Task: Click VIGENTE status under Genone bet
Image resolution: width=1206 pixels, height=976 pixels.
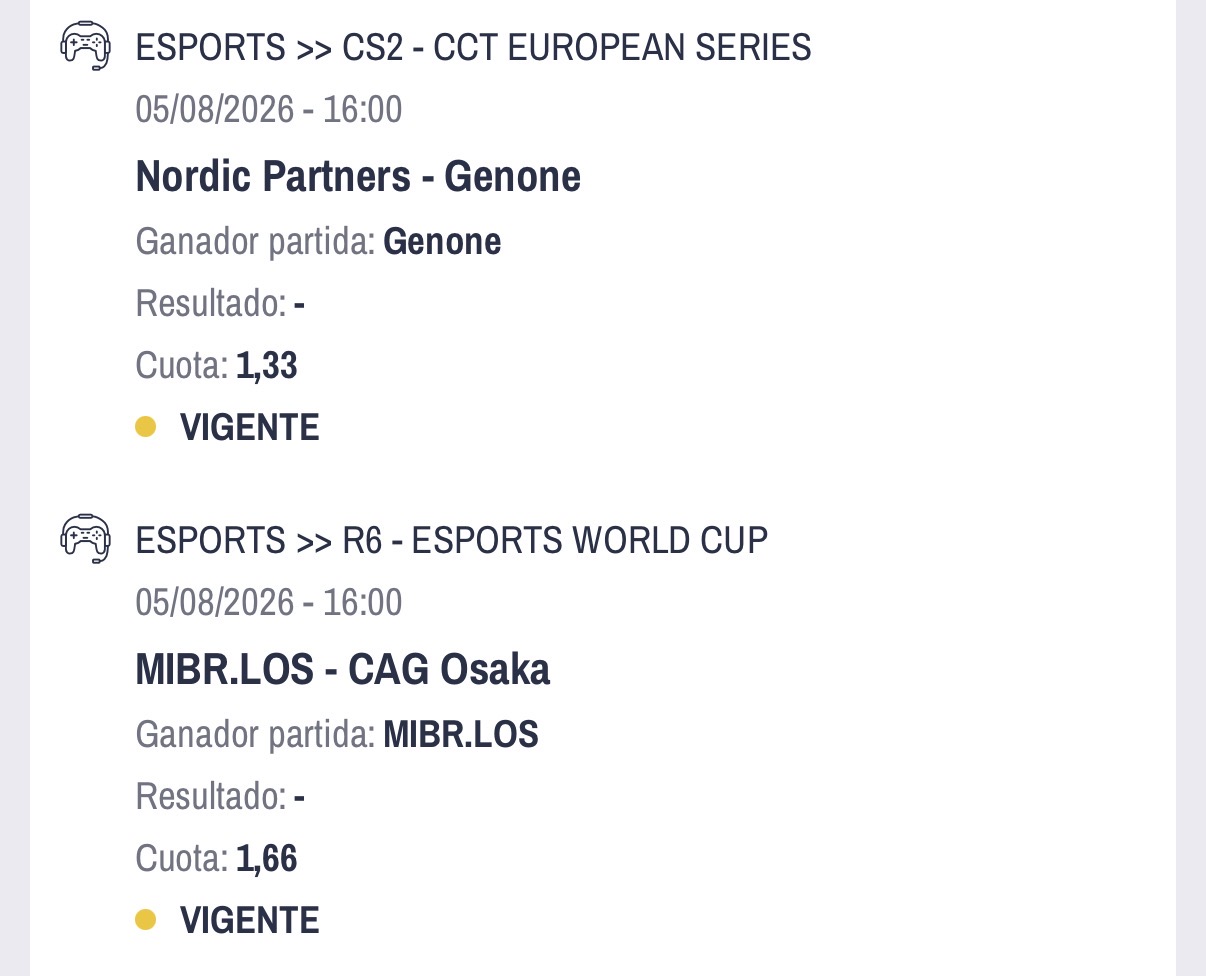Action: [250, 428]
